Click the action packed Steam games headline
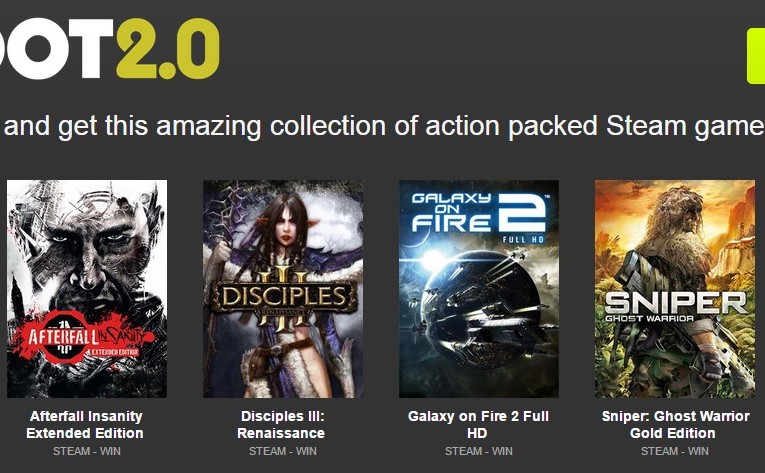 point(382,126)
